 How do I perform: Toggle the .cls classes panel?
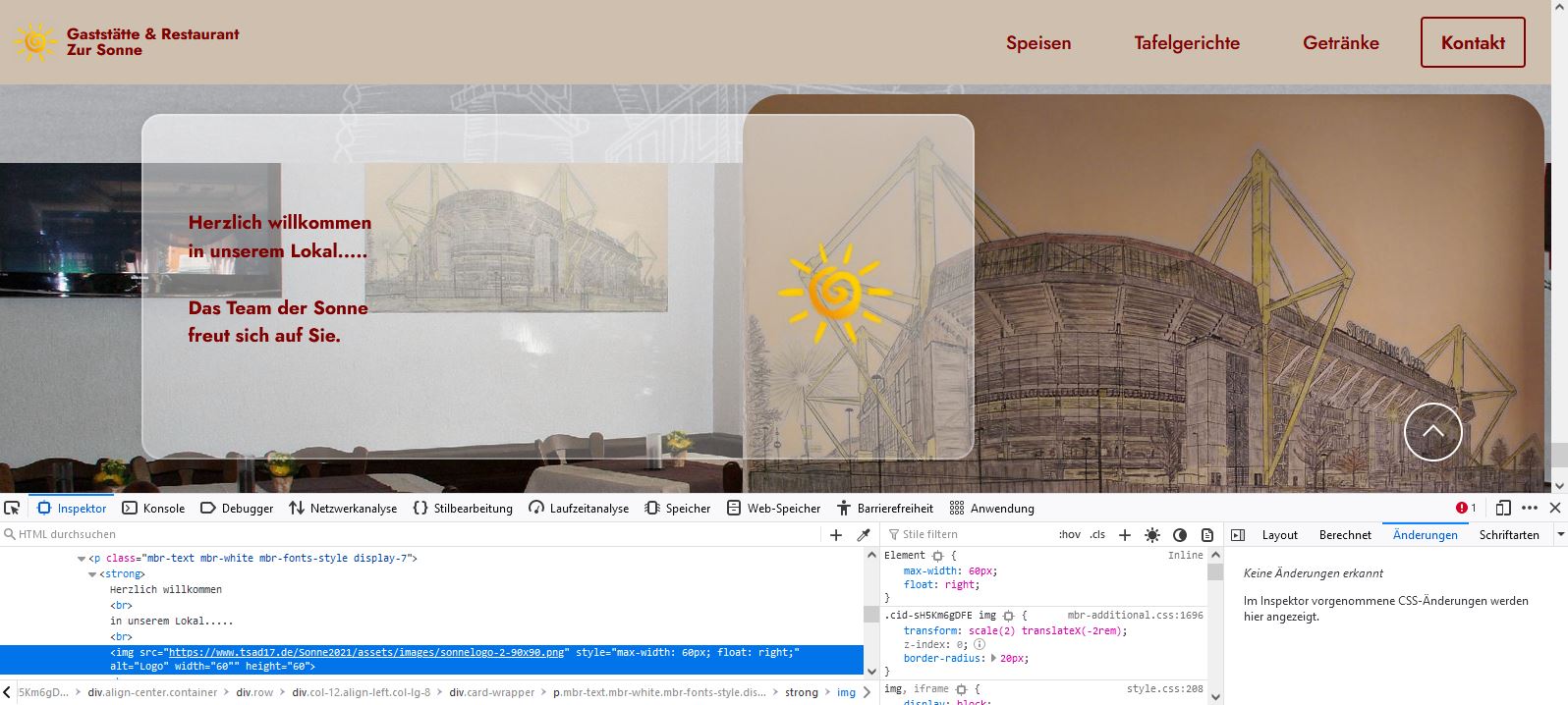[x=1097, y=535]
